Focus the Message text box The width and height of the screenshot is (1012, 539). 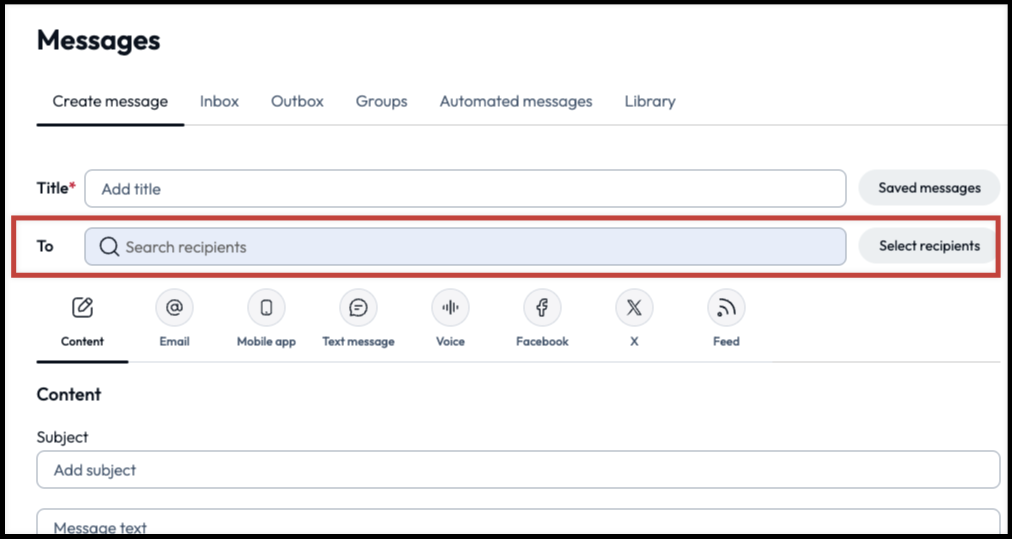518,524
